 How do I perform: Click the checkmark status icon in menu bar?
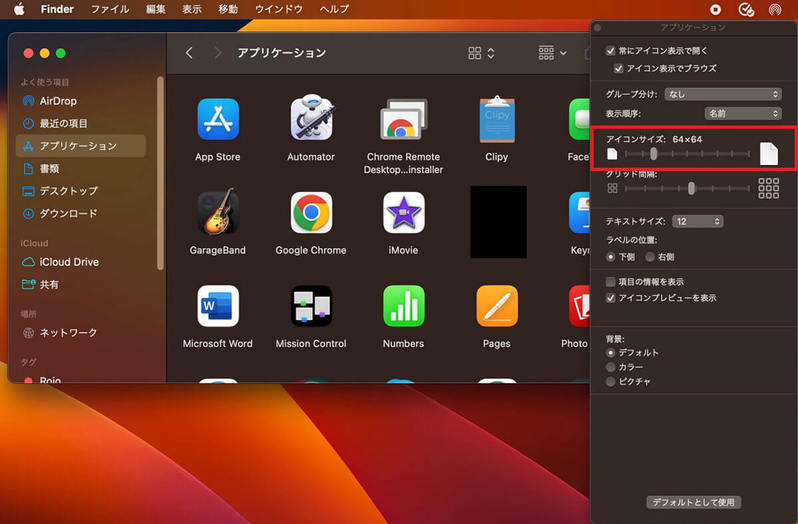click(746, 9)
